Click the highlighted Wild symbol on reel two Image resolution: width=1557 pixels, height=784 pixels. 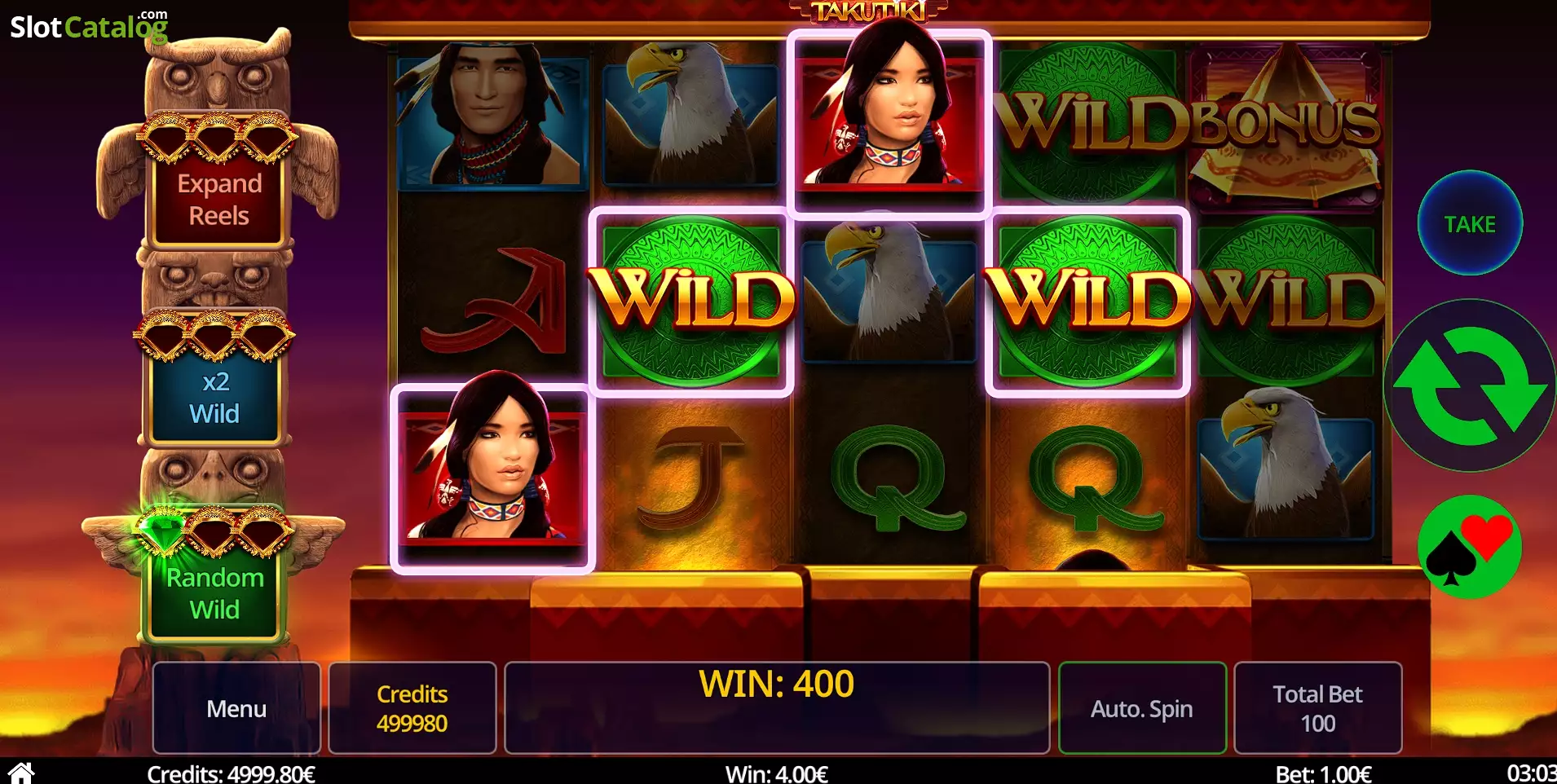pos(691,302)
